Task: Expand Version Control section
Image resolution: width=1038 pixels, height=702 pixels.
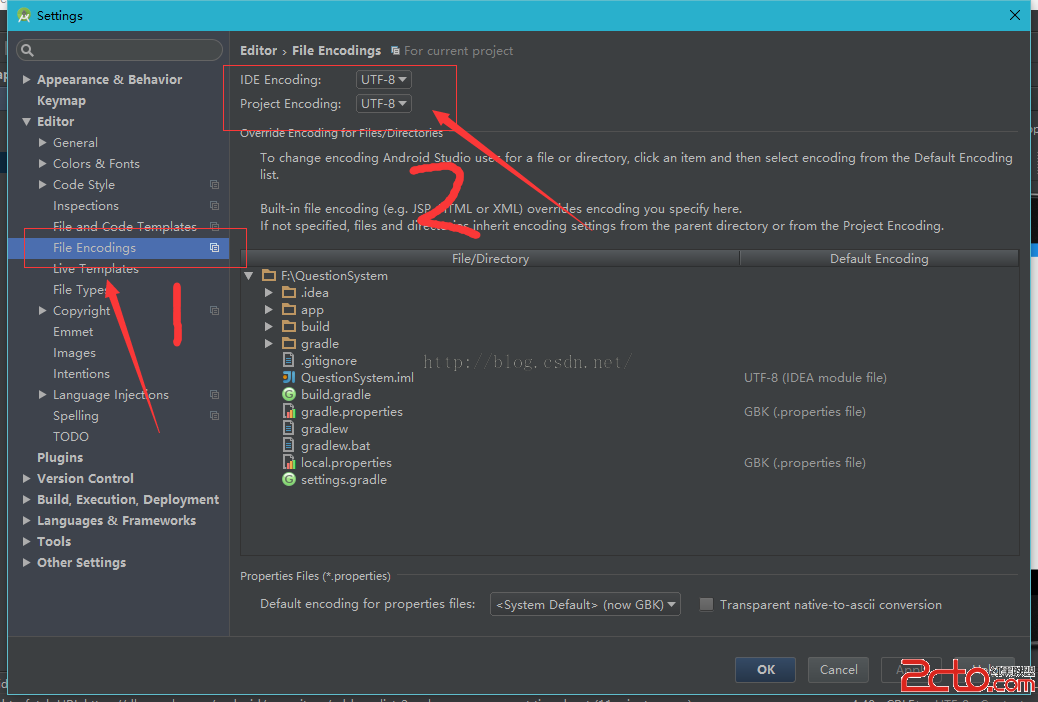Action: point(26,478)
